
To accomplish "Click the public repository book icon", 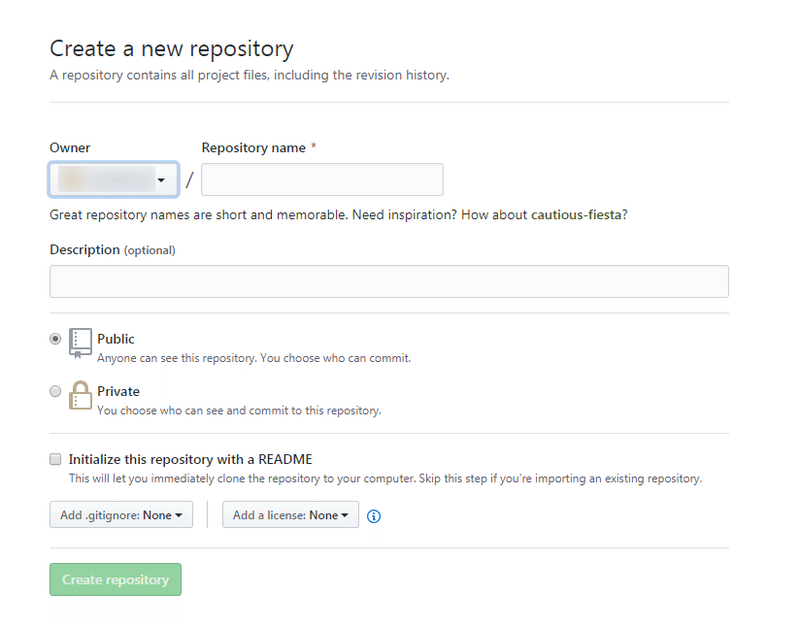I will pyautogui.click(x=80, y=342).
